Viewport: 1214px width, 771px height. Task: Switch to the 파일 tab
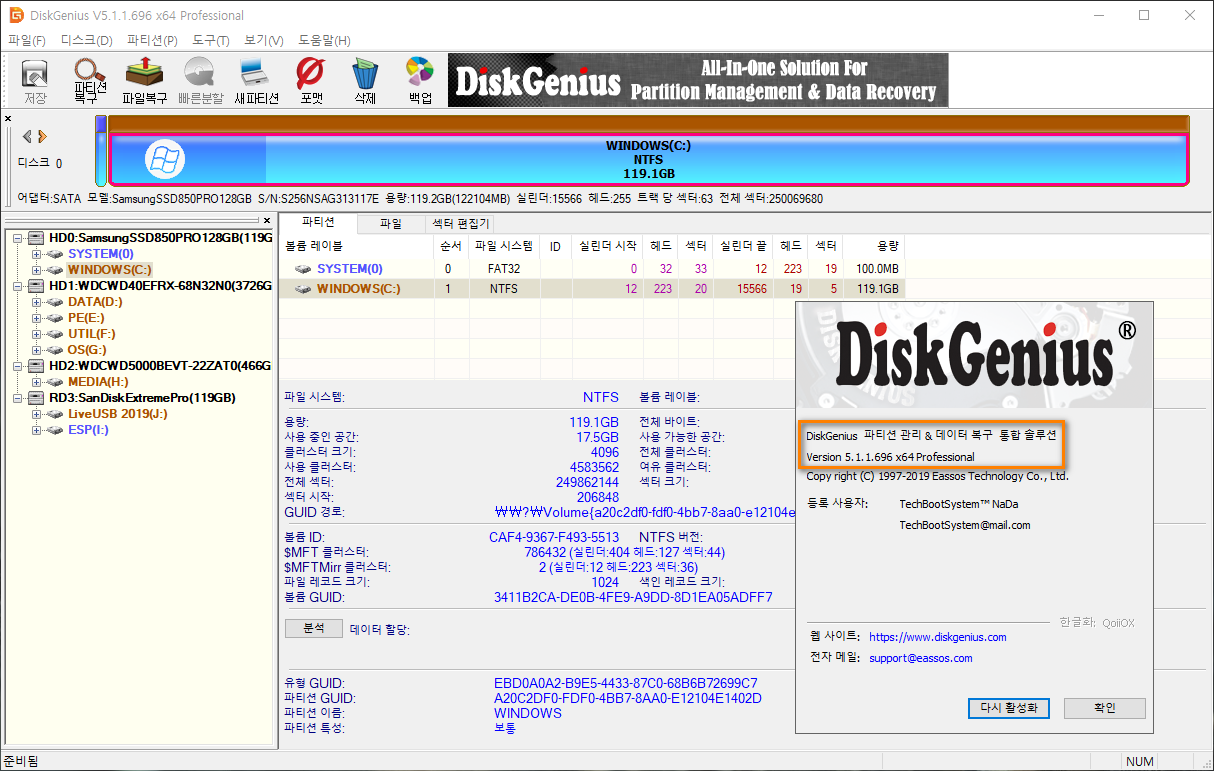390,224
